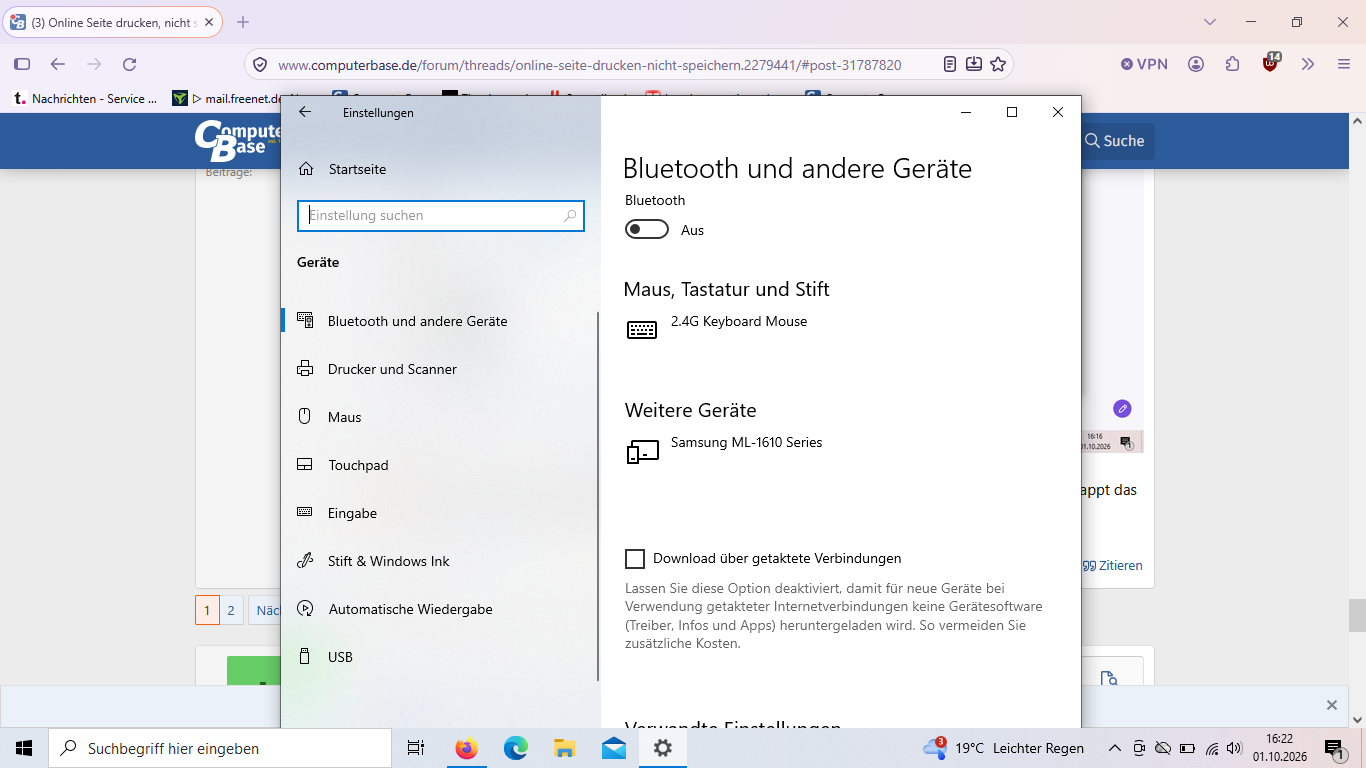Image resolution: width=1366 pixels, height=768 pixels.
Task: Enable Download über getaktete Verbindungen checkbox
Action: 635,558
